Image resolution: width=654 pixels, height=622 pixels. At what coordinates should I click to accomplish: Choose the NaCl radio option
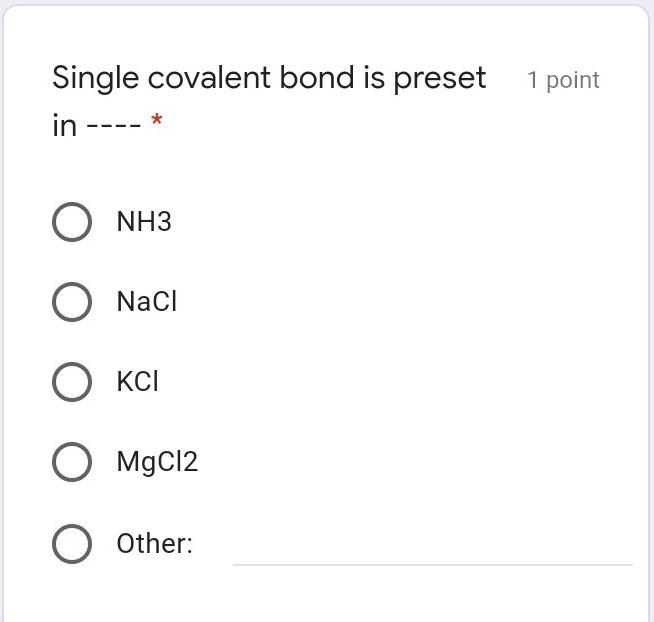point(72,302)
